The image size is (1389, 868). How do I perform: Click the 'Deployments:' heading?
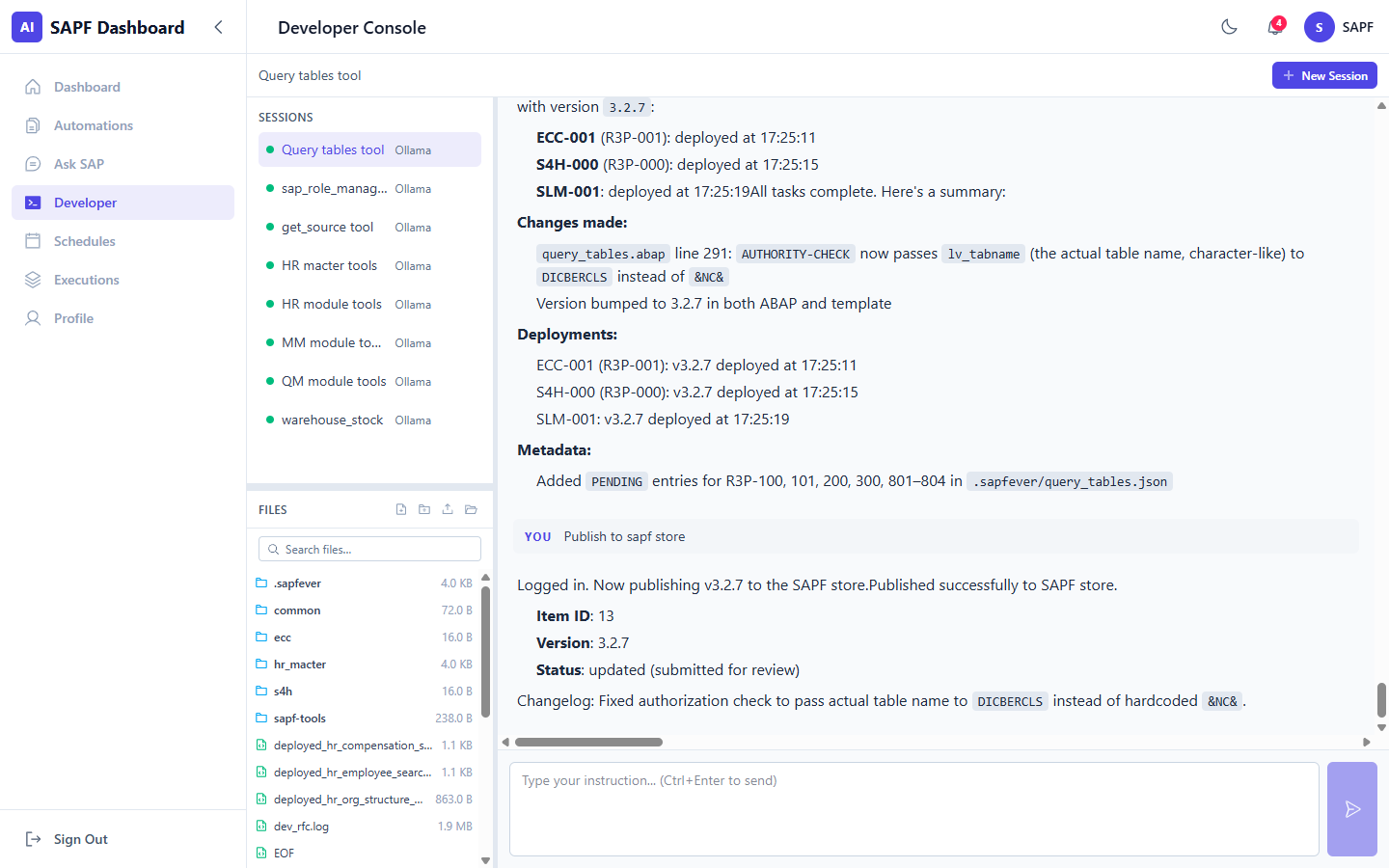pyautogui.click(x=567, y=334)
